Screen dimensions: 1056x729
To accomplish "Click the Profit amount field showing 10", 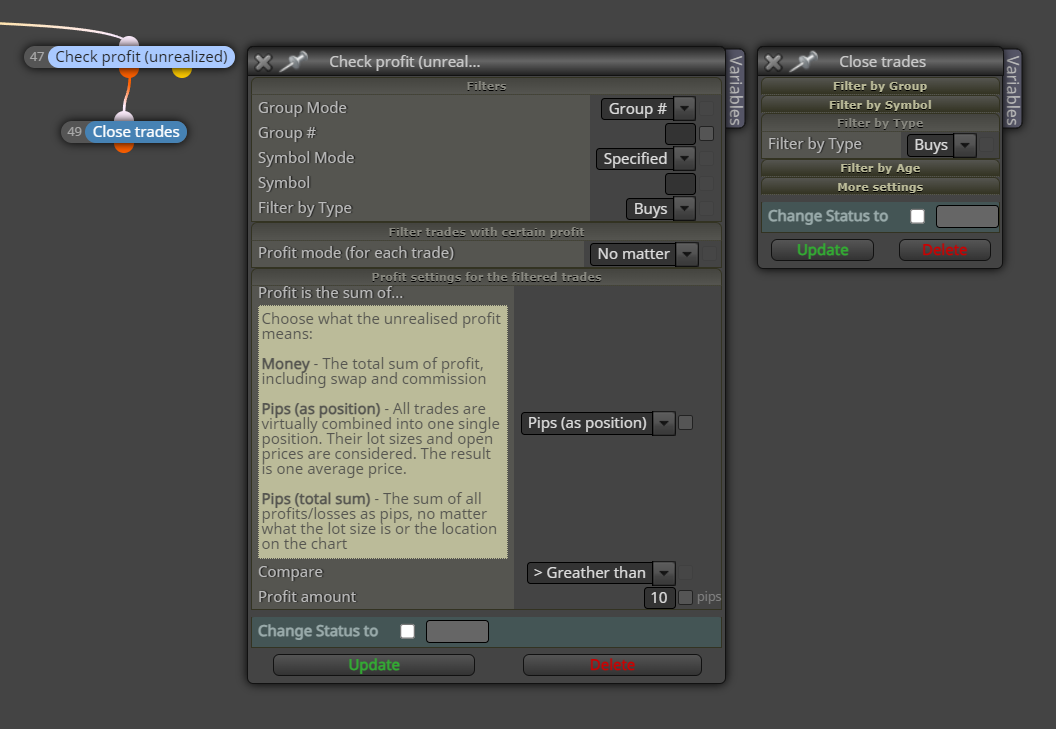I will [x=659, y=598].
